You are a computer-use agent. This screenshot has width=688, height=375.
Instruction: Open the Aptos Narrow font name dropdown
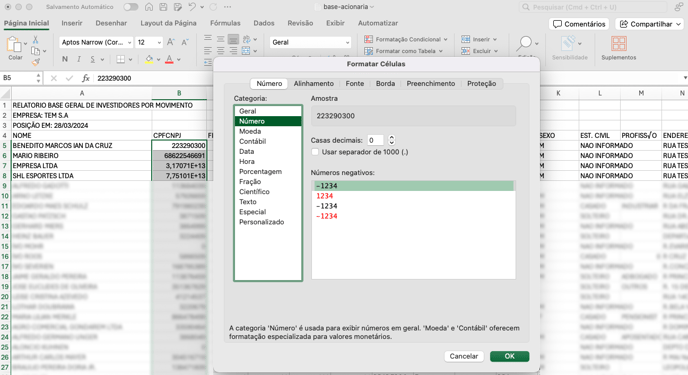pos(129,43)
